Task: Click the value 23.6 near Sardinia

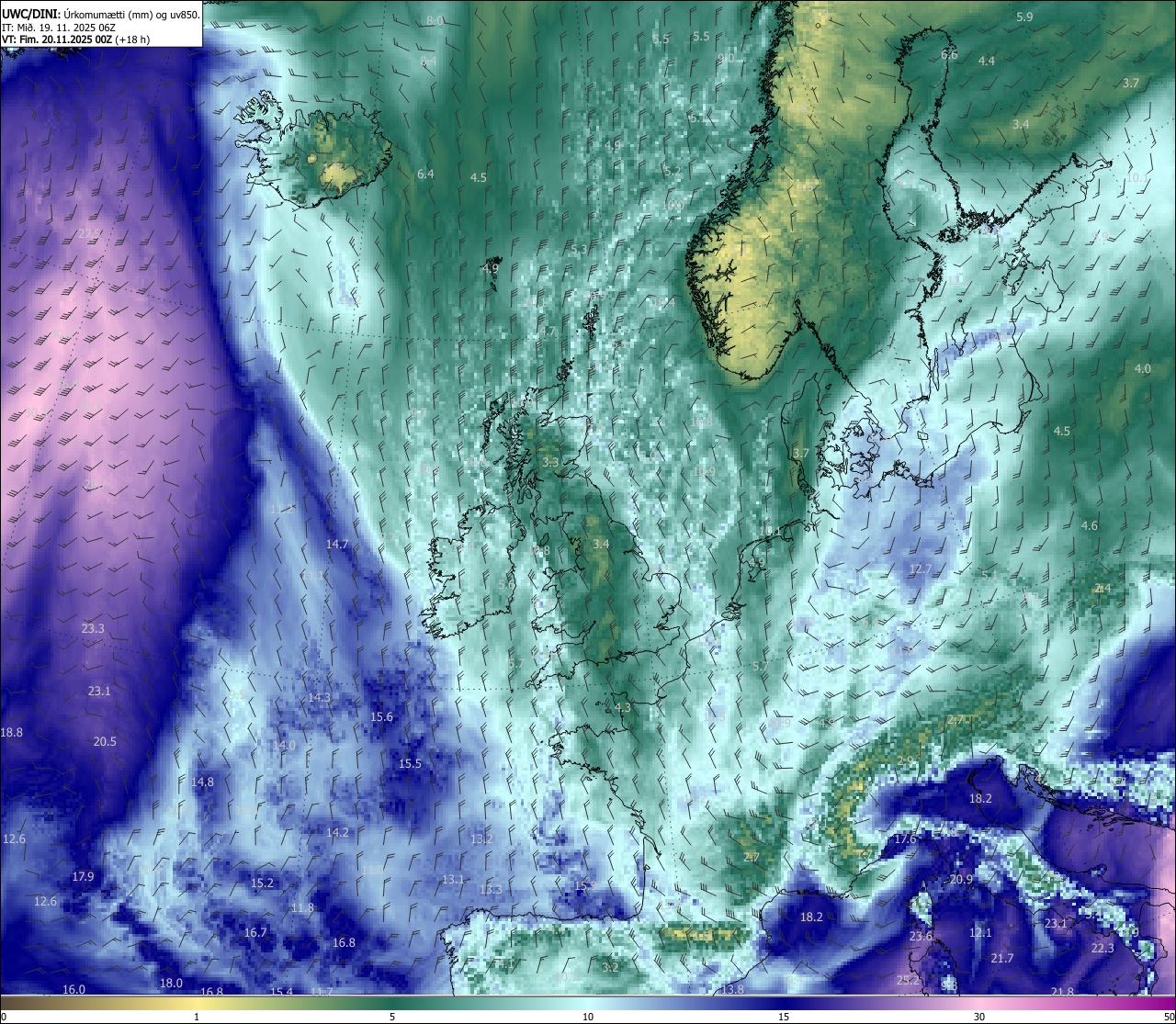Action: tap(921, 936)
